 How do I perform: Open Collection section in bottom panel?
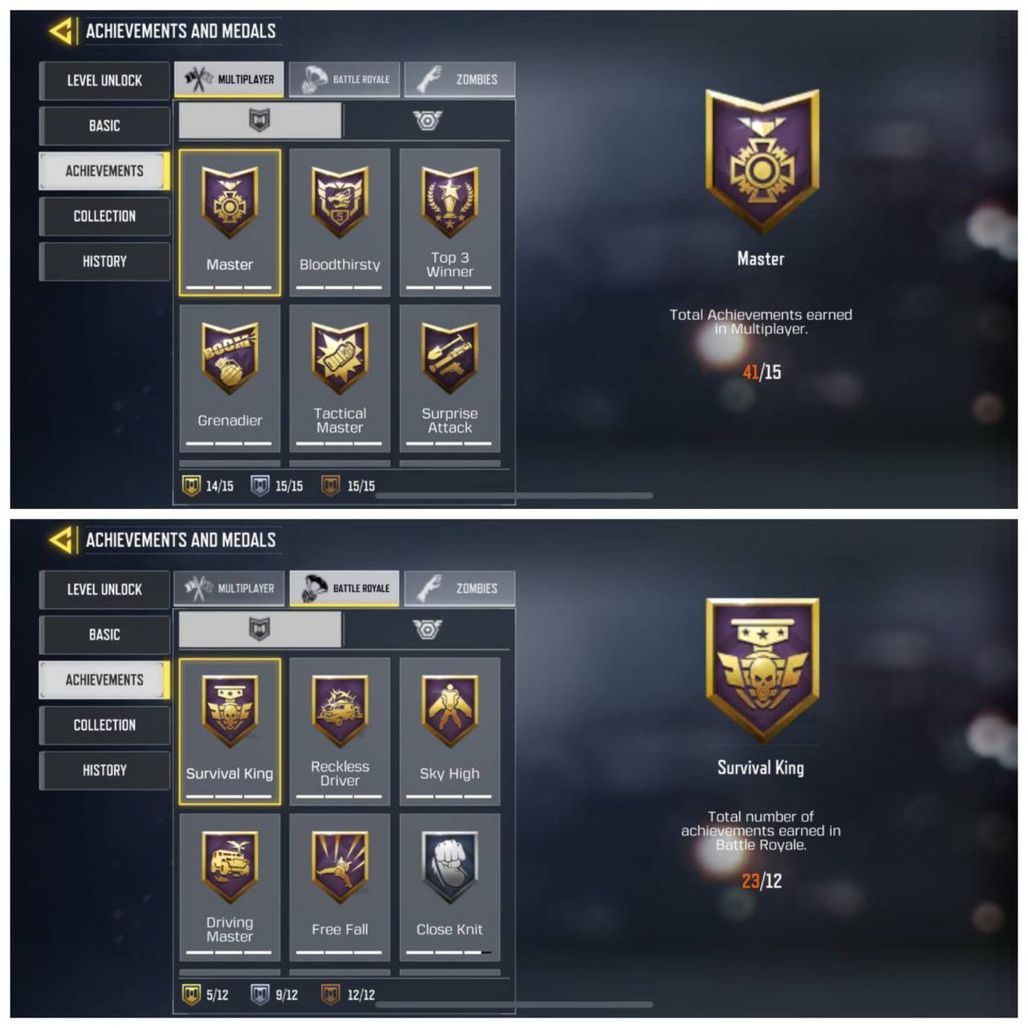click(104, 725)
